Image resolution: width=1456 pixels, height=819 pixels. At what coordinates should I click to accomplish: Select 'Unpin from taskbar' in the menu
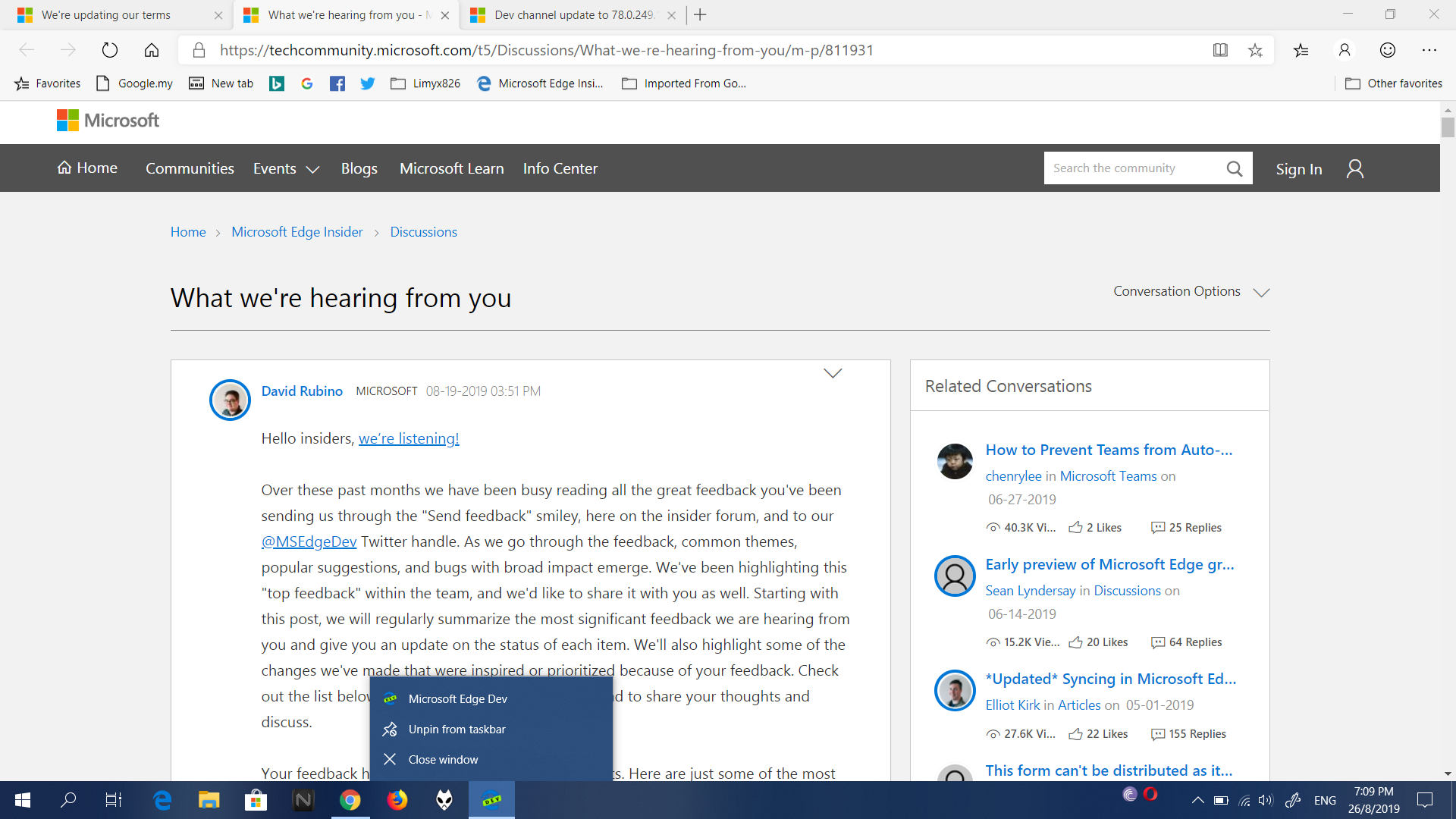(x=456, y=729)
